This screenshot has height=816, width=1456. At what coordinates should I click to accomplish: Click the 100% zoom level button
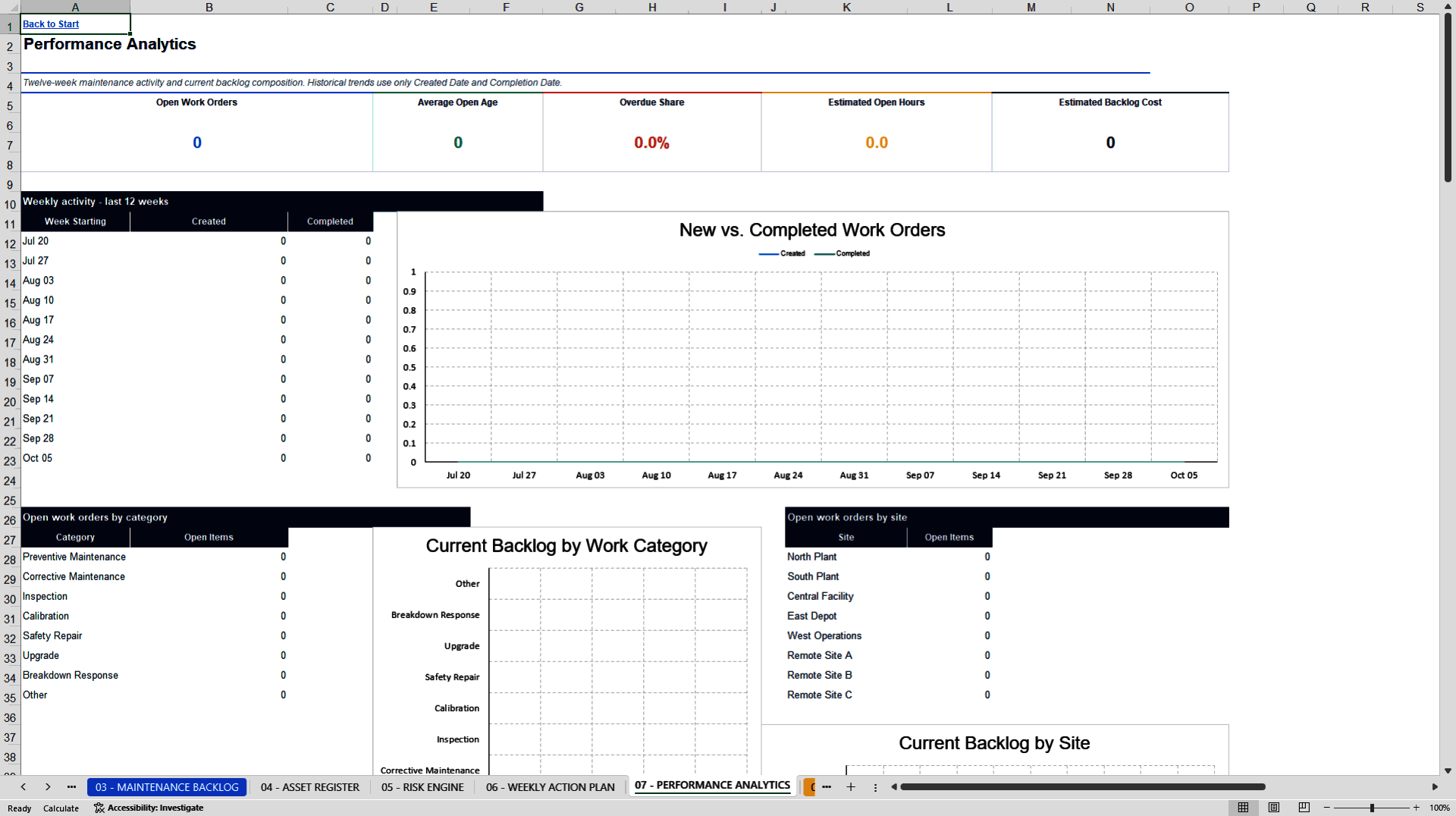[x=1439, y=808]
